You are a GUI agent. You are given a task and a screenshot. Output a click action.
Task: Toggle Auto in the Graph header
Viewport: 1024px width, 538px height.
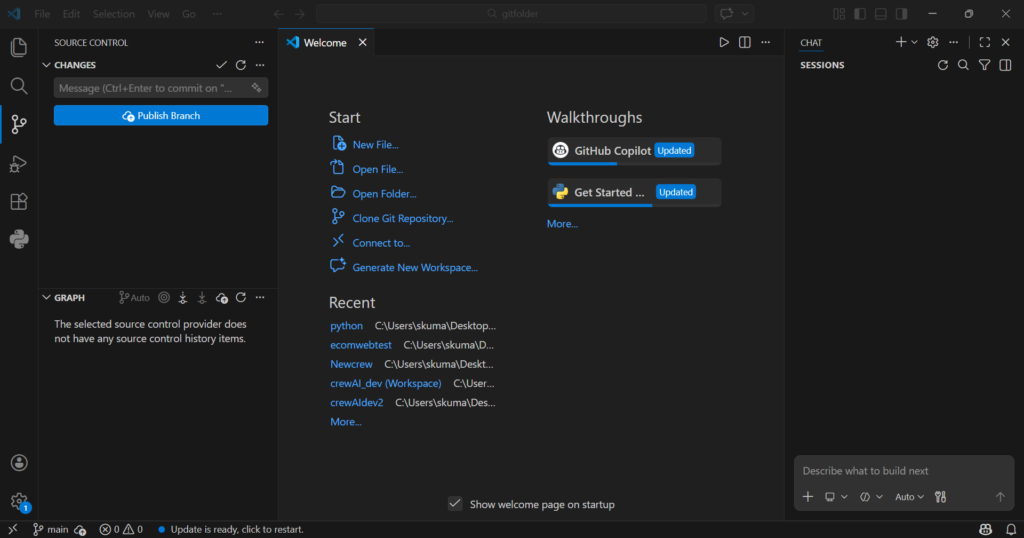click(134, 298)
